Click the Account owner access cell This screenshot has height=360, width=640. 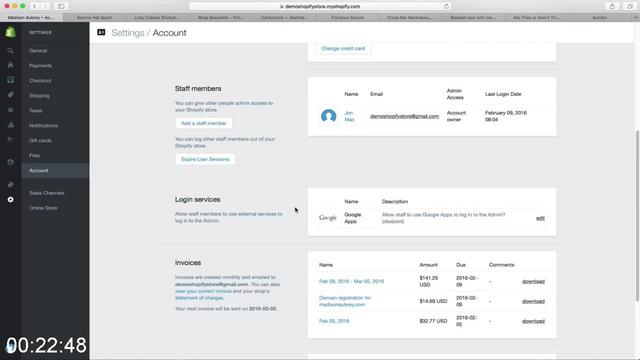pyautogui.click(x=456, y=116)
